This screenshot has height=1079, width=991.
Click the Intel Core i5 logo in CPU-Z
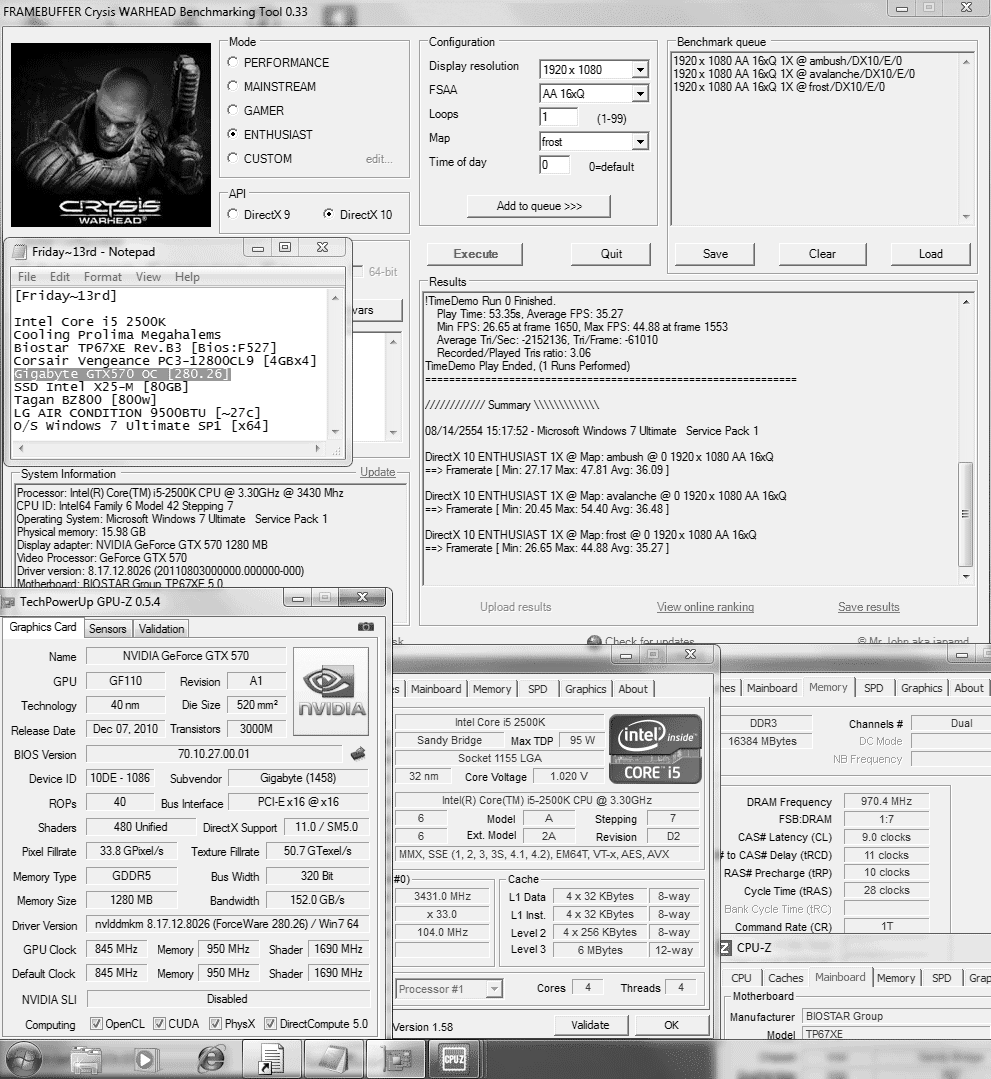(x=655, y=749)
